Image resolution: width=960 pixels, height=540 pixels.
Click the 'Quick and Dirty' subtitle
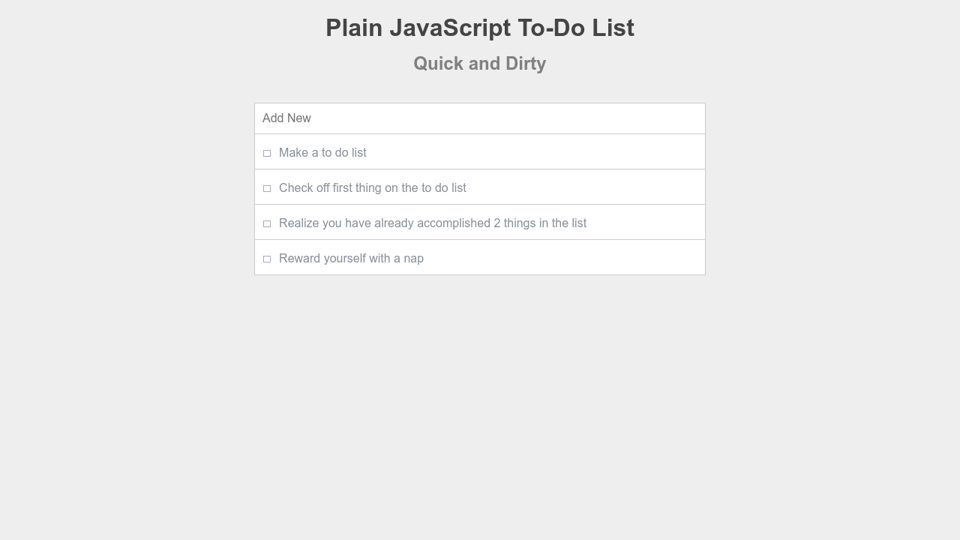click(480, 64)
